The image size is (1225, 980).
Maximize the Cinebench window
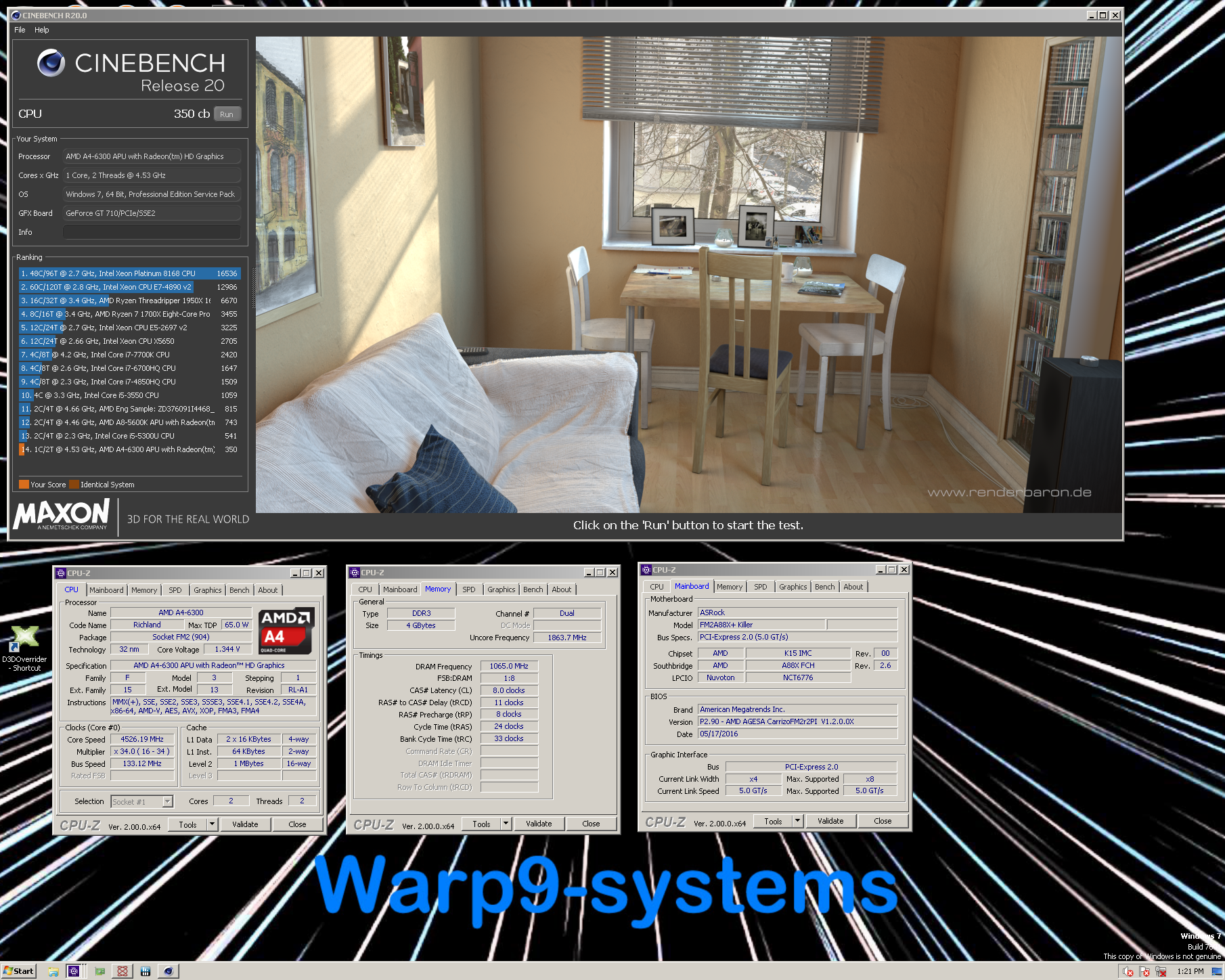[x=1103, y=15]
